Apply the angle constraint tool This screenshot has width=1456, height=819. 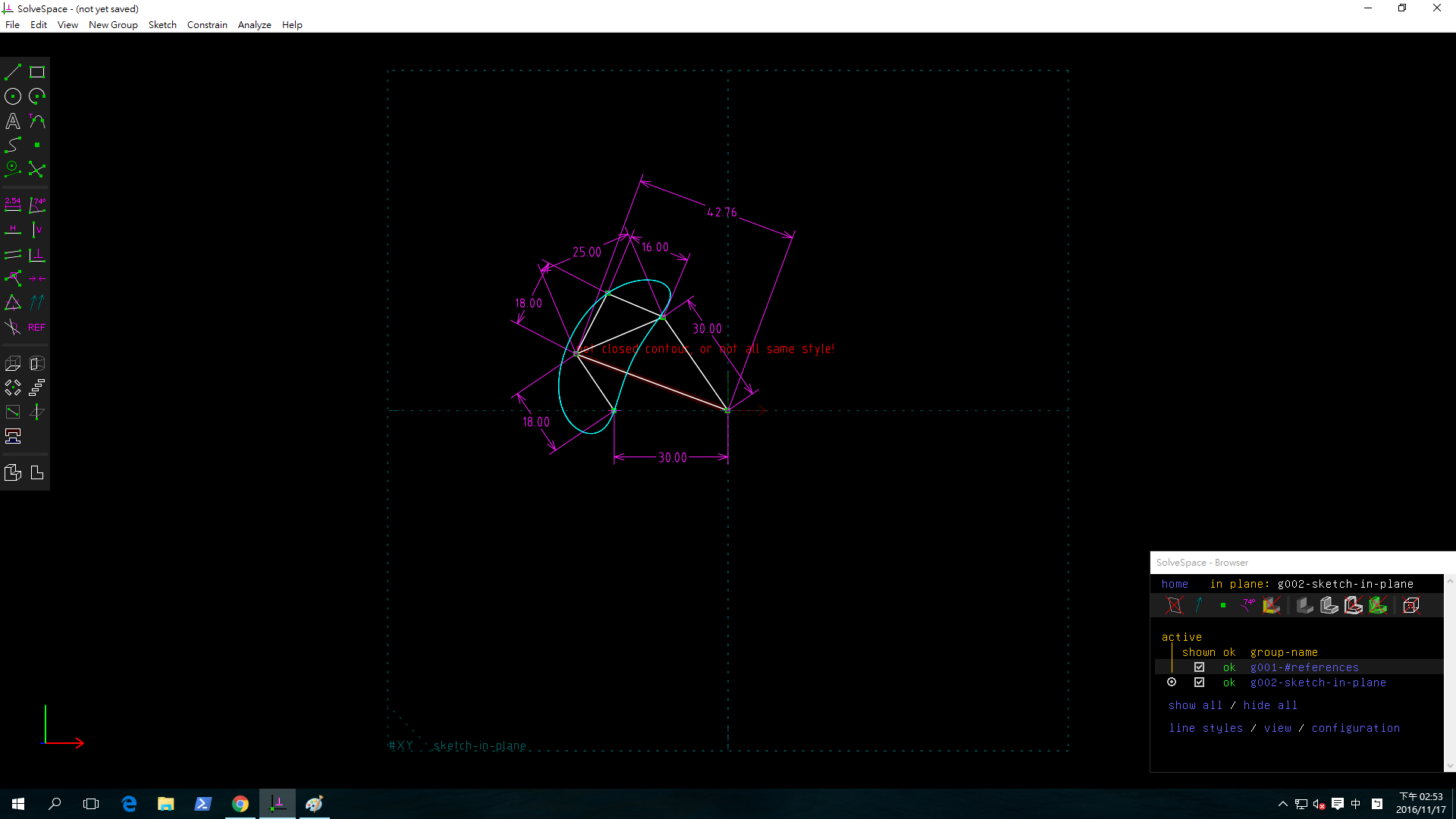coord(37,205)
